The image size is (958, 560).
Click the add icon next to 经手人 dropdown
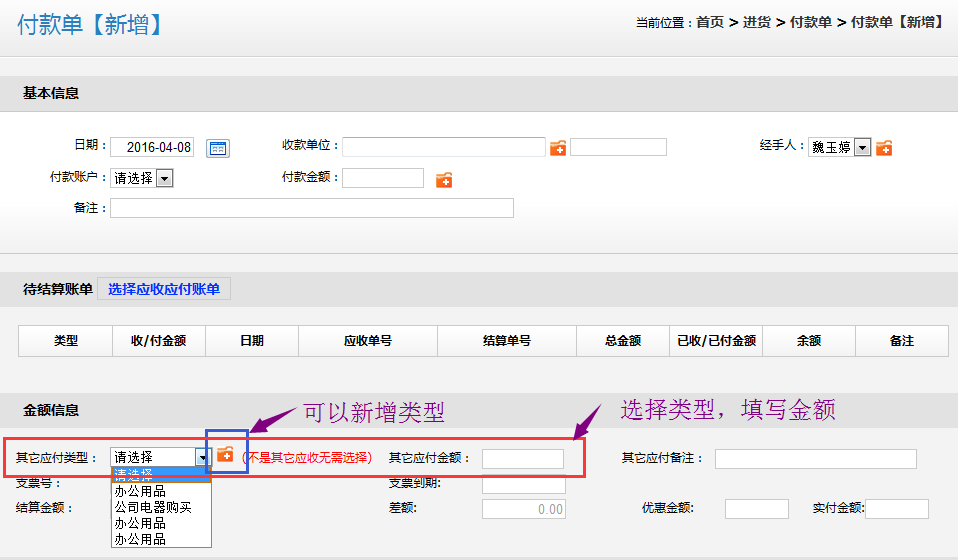pyautogui.click(x=884, y=148)
